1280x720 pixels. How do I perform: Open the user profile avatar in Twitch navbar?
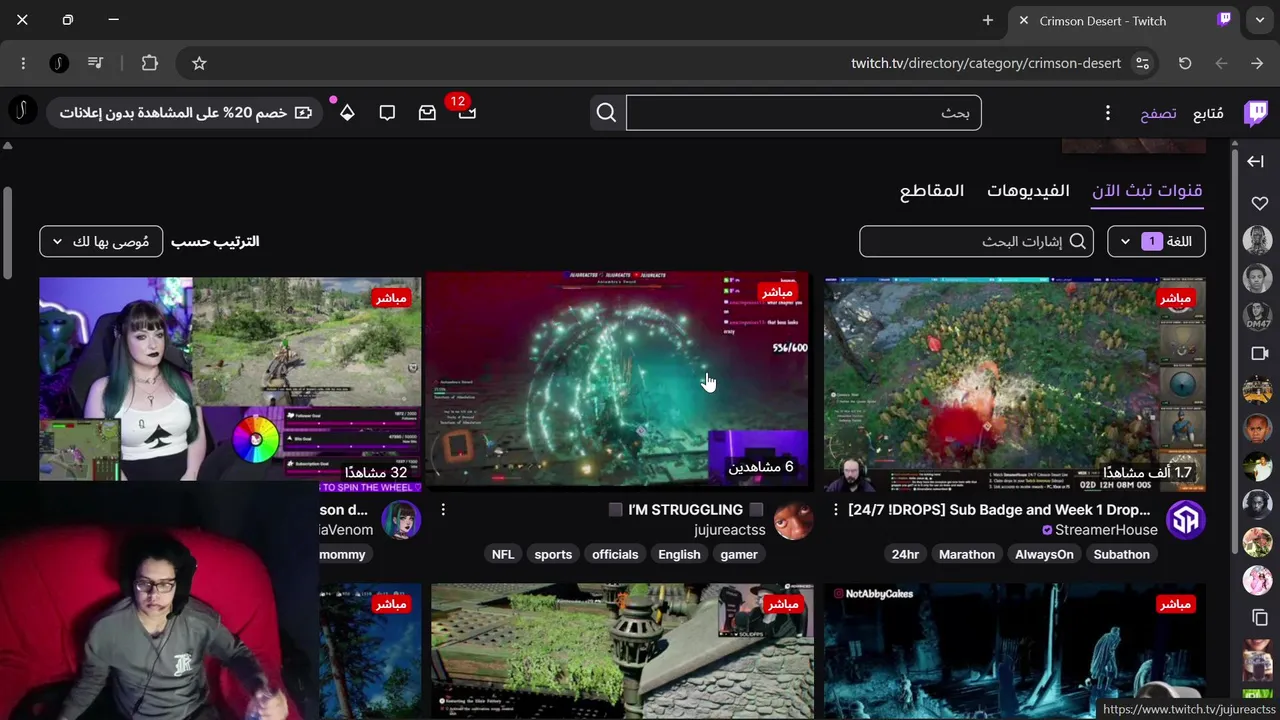click(22, 111)
